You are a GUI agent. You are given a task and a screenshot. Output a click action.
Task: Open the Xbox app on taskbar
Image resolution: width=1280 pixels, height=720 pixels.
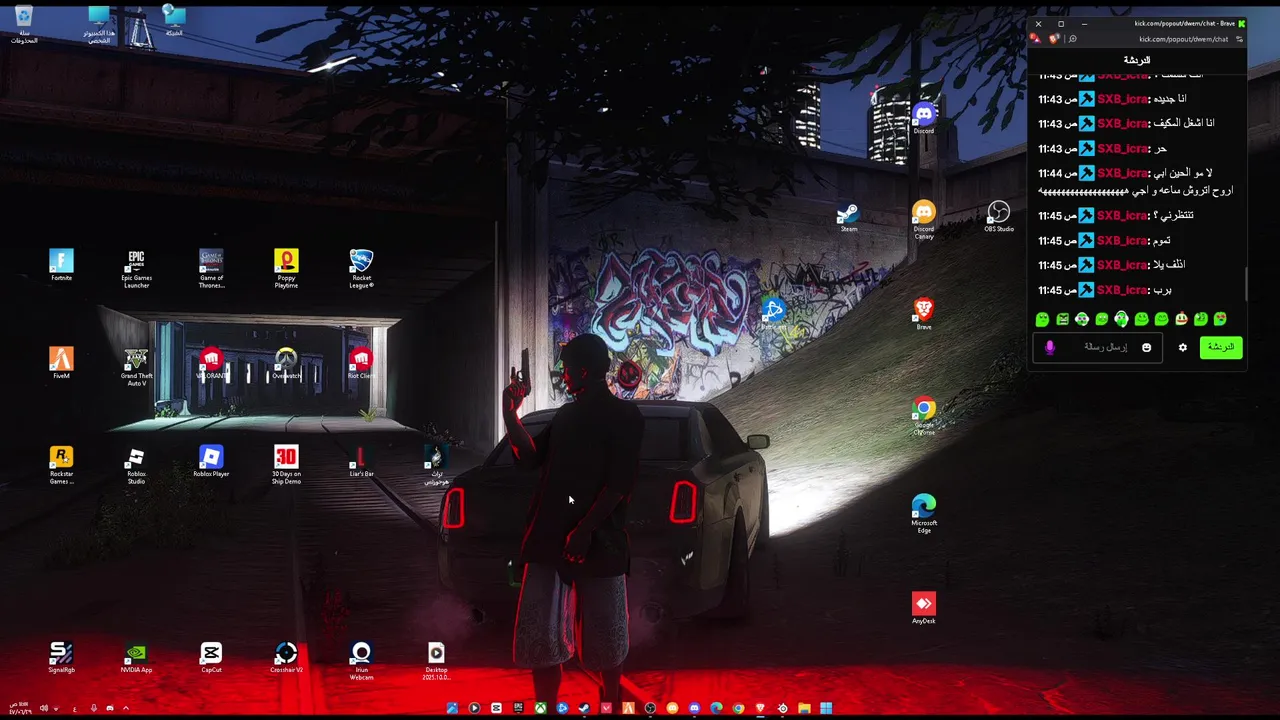pyautogui.click(x=540, y=708)
